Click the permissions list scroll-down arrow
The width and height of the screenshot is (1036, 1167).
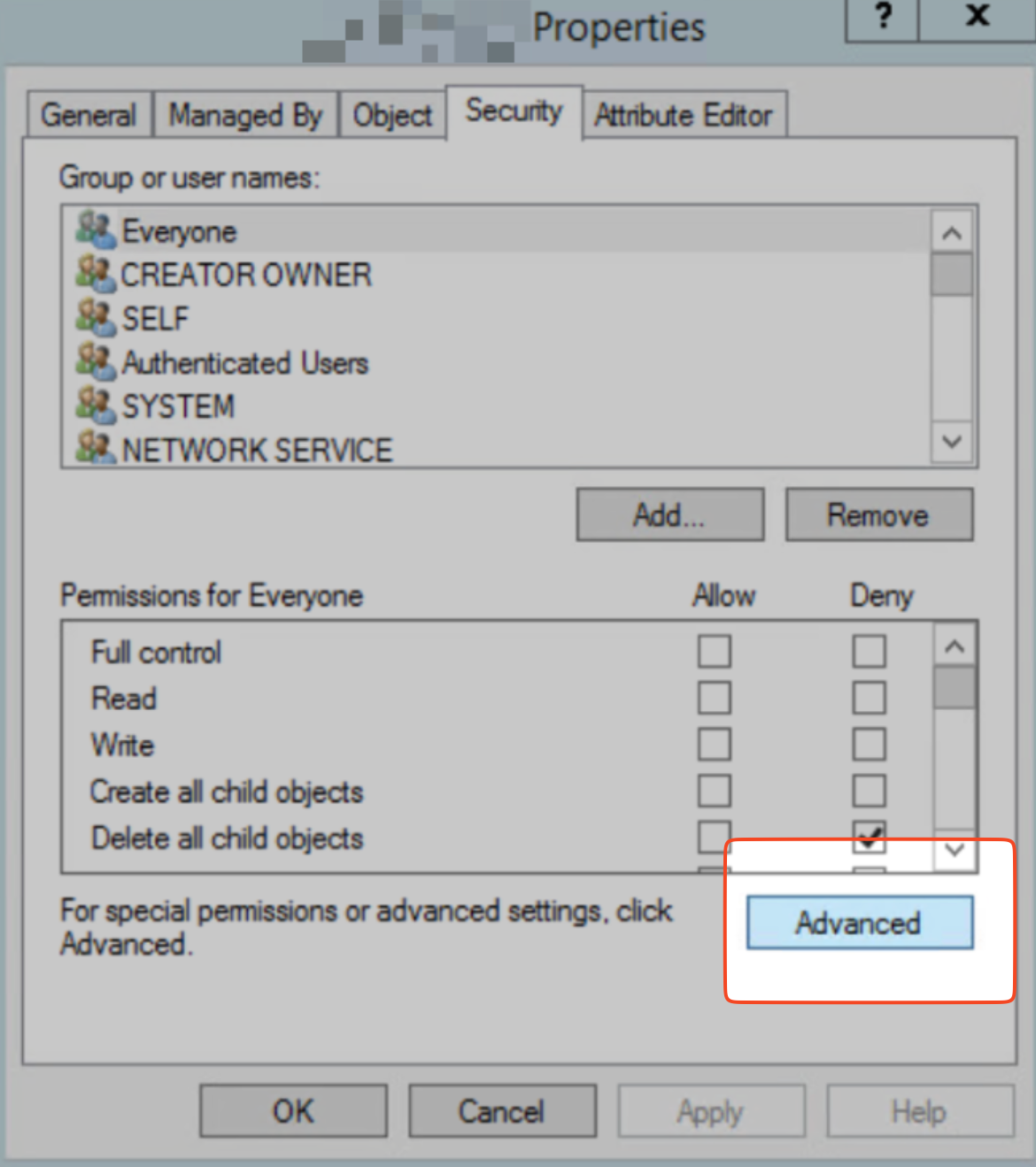pos(955,850)
